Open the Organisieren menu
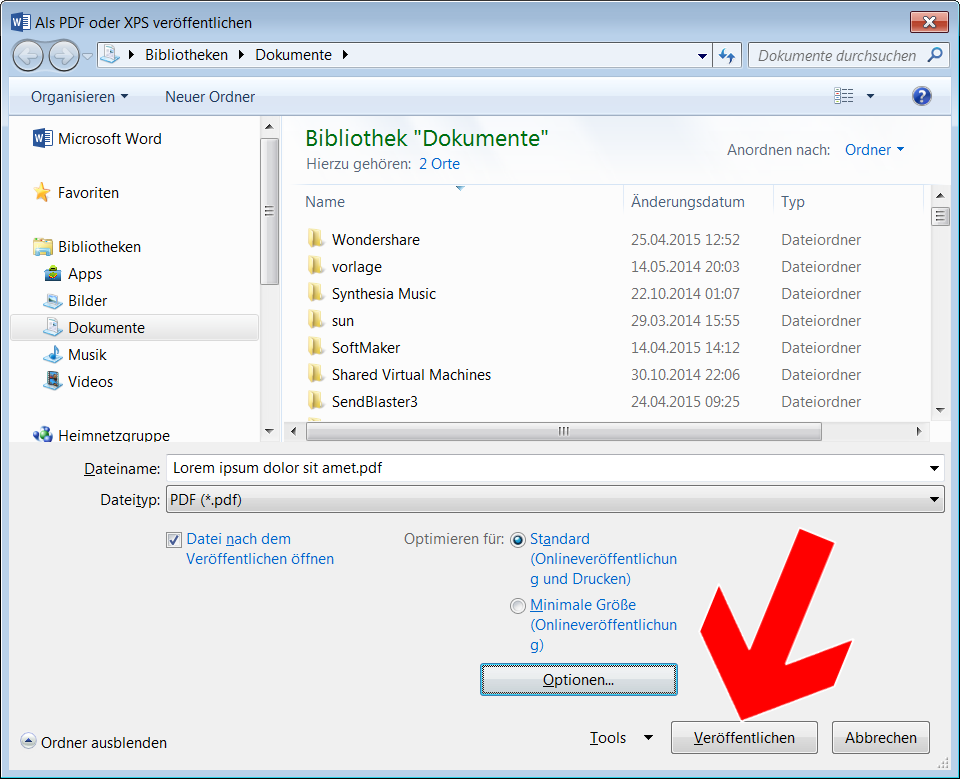This screenshot has width=960, height=779. [x=79, y=97]
